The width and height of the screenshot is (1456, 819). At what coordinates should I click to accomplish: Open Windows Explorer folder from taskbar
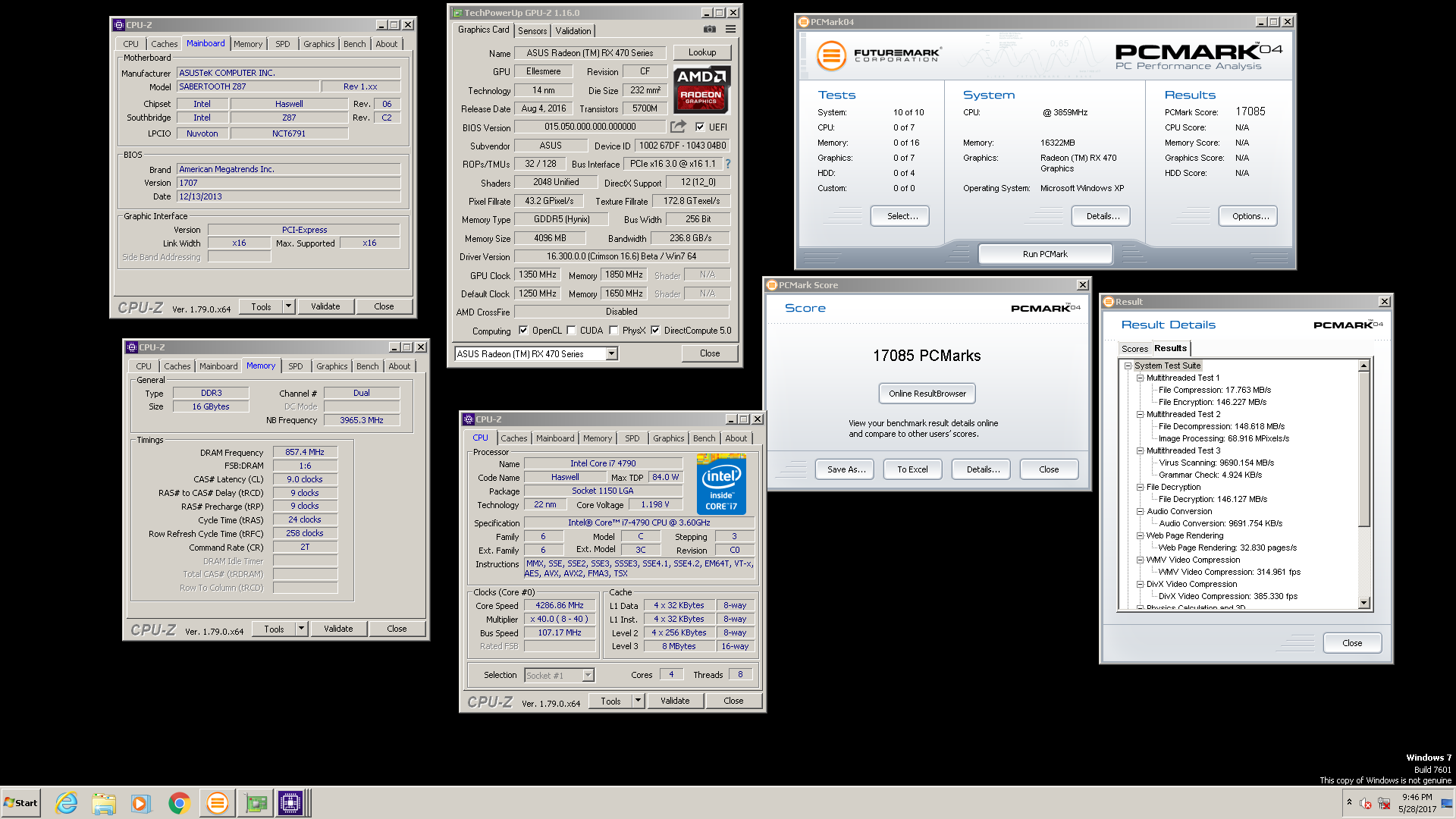[x=104, y=803]
